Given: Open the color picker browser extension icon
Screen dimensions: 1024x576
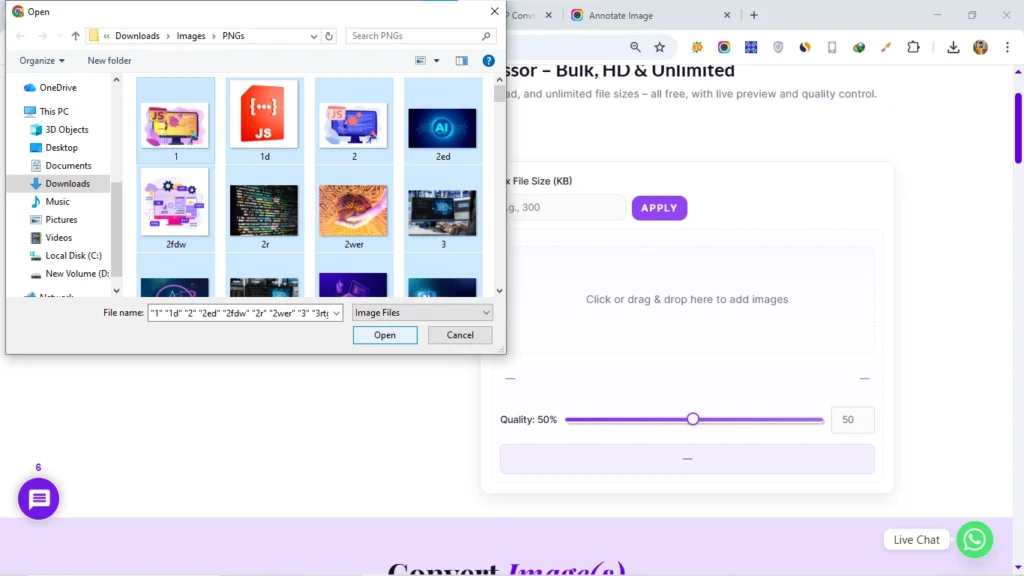Looking at the screenshot, I should 884,47.
